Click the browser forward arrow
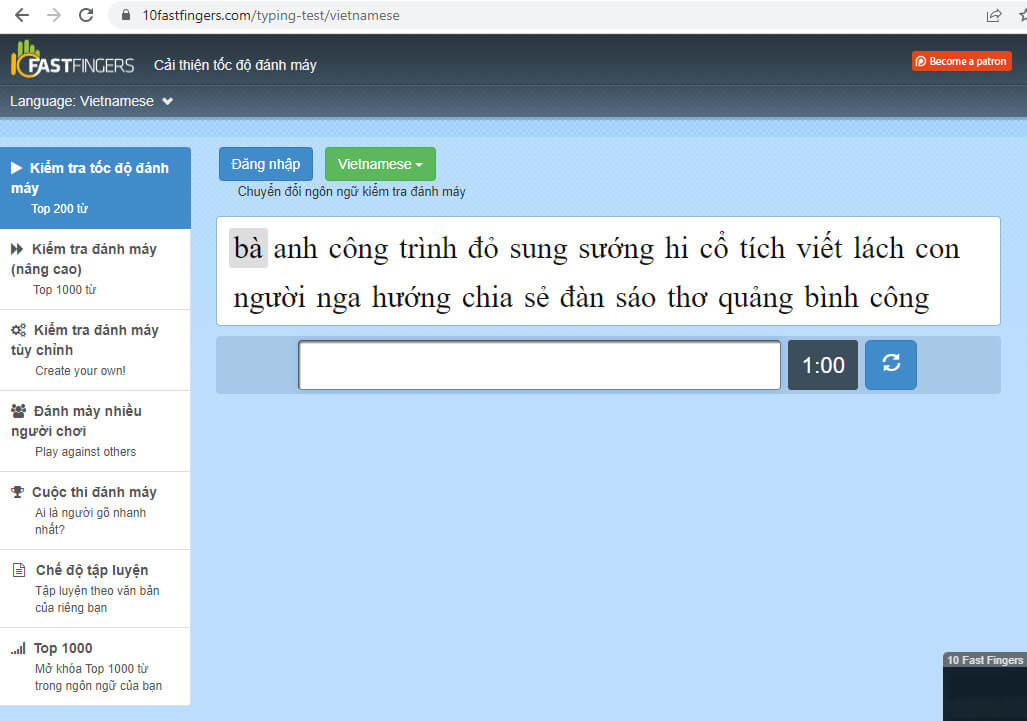This screenshot has height=721, width=1027. (x=54, y=15)
